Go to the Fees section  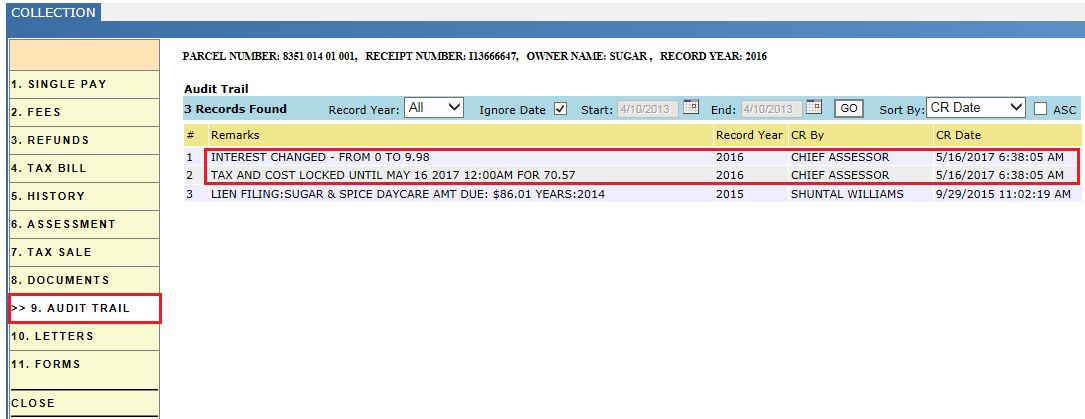click(x=84, y=112)
